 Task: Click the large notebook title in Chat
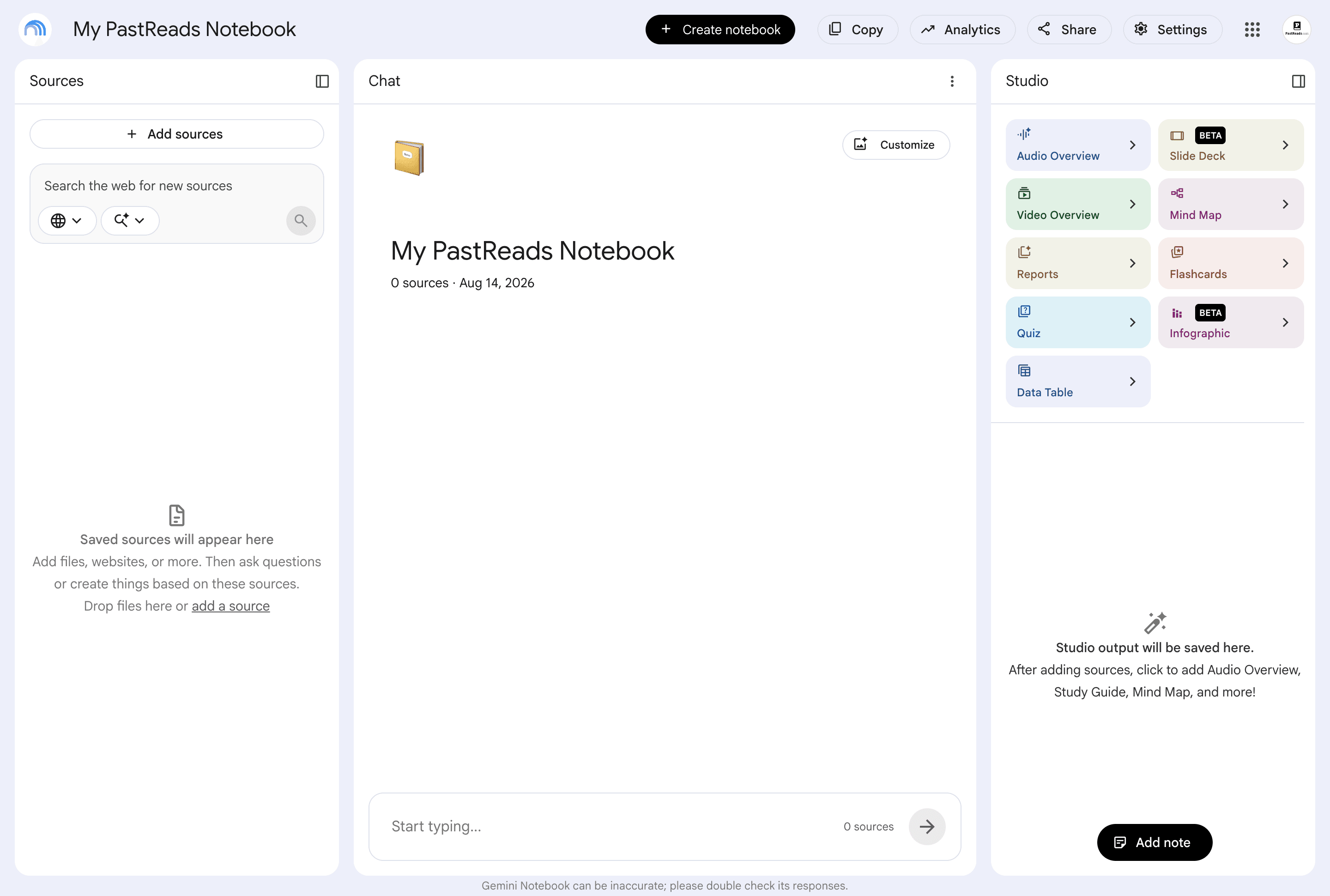click(532, 251)
